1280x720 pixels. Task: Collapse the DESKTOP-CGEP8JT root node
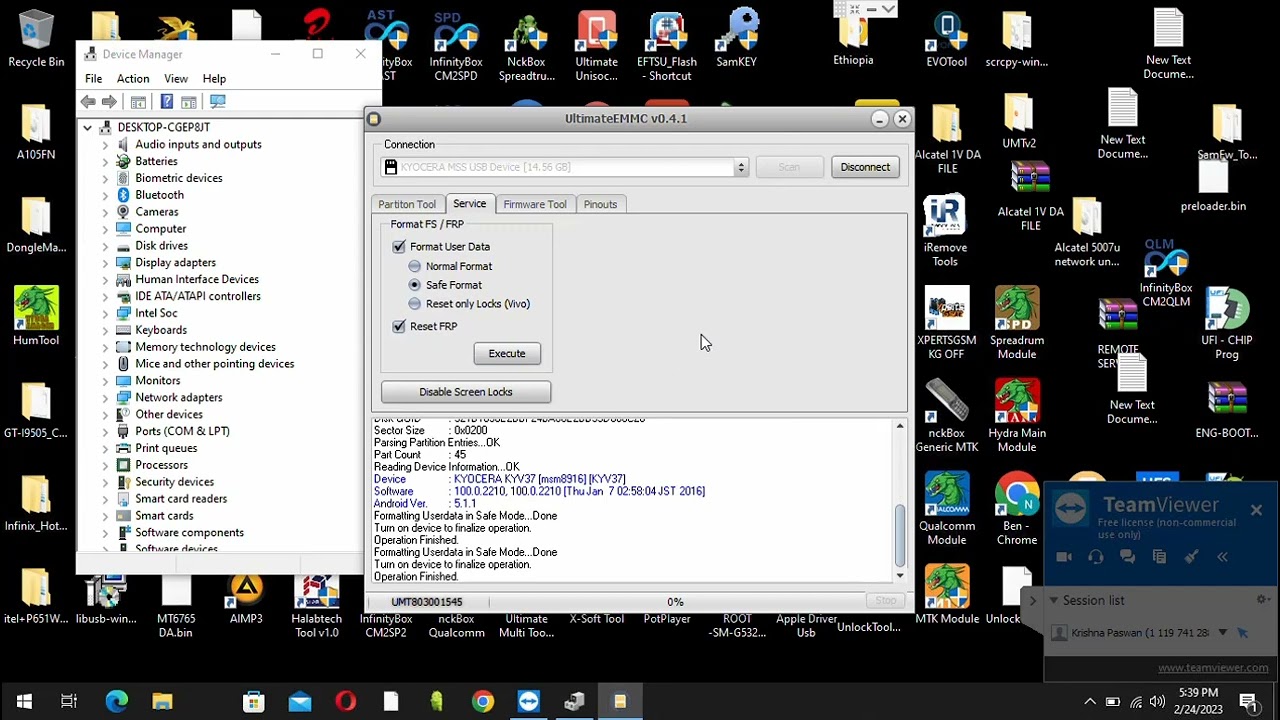(87, 128)
